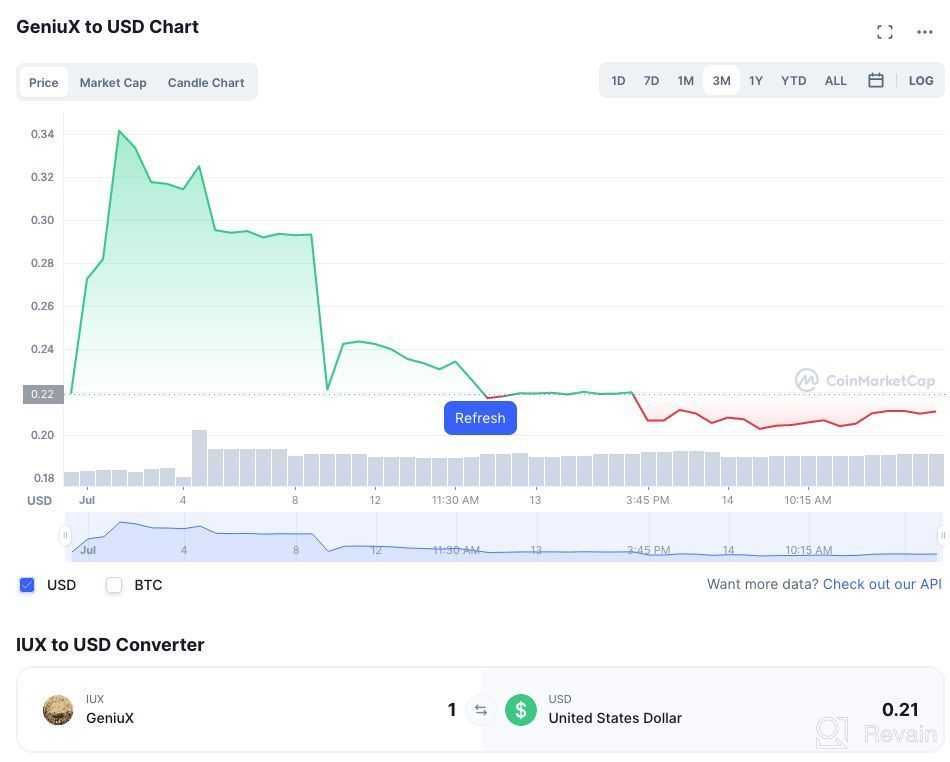Image resolution: width=950 pixels, height=762 pixels.
Task: Click the USD converted value 0.21
Action: pyautogui.click(x=900, y=709)
